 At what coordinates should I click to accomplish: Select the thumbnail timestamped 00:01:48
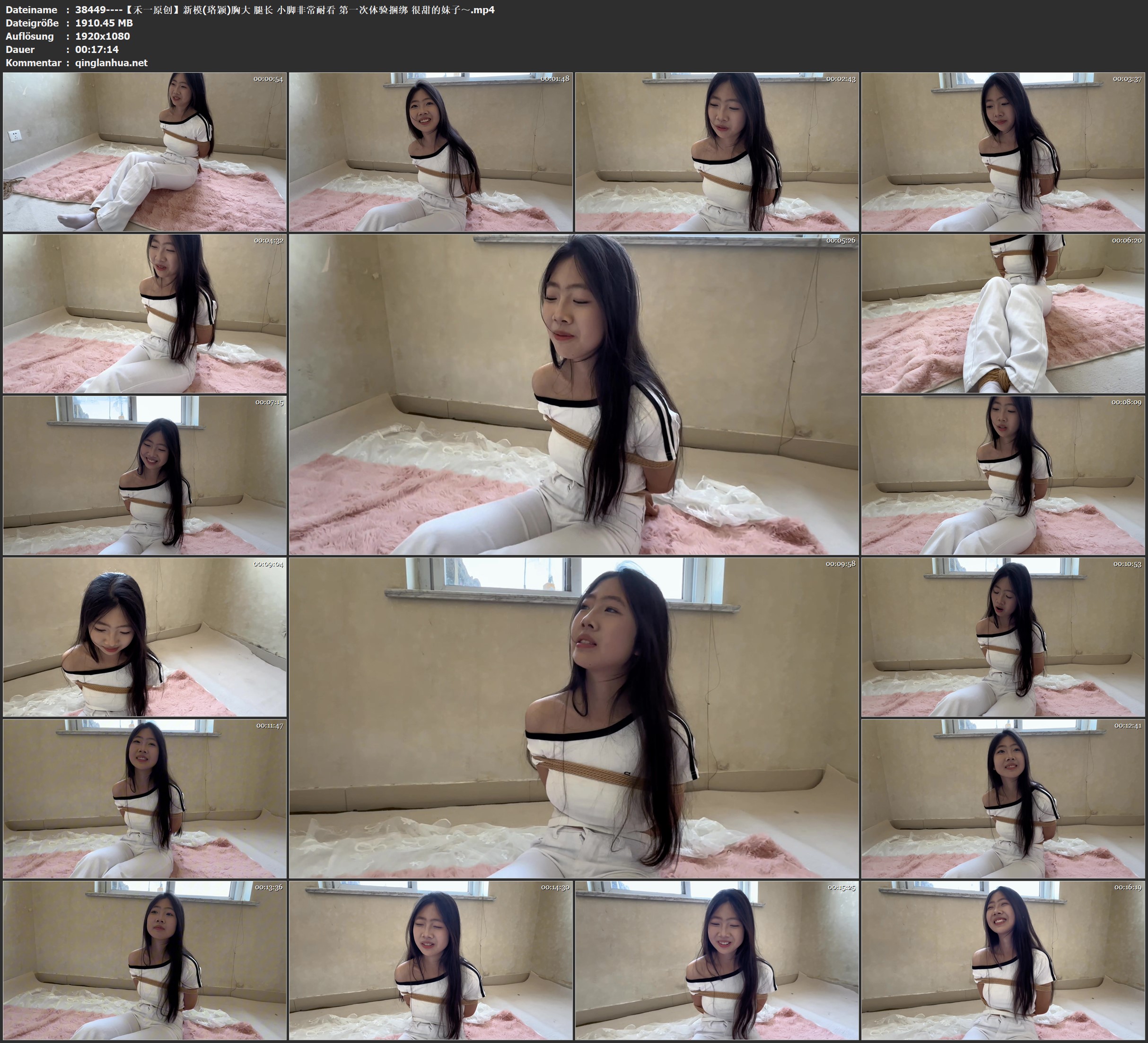pyautogui.click(x=430, y=151)
